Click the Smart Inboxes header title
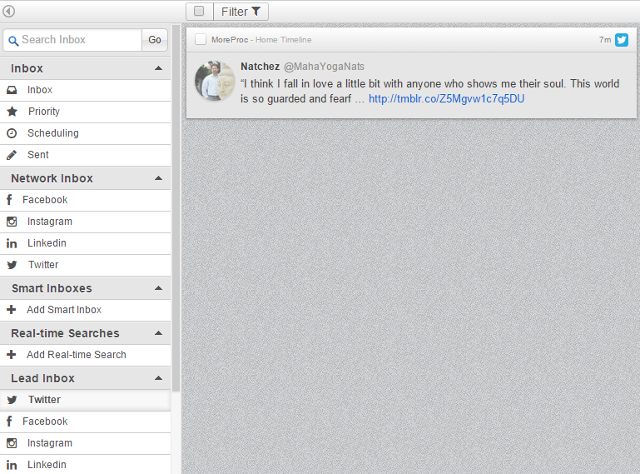Image resolution: width=640 pixels, height=474 pixels. [x=52, y=288]
